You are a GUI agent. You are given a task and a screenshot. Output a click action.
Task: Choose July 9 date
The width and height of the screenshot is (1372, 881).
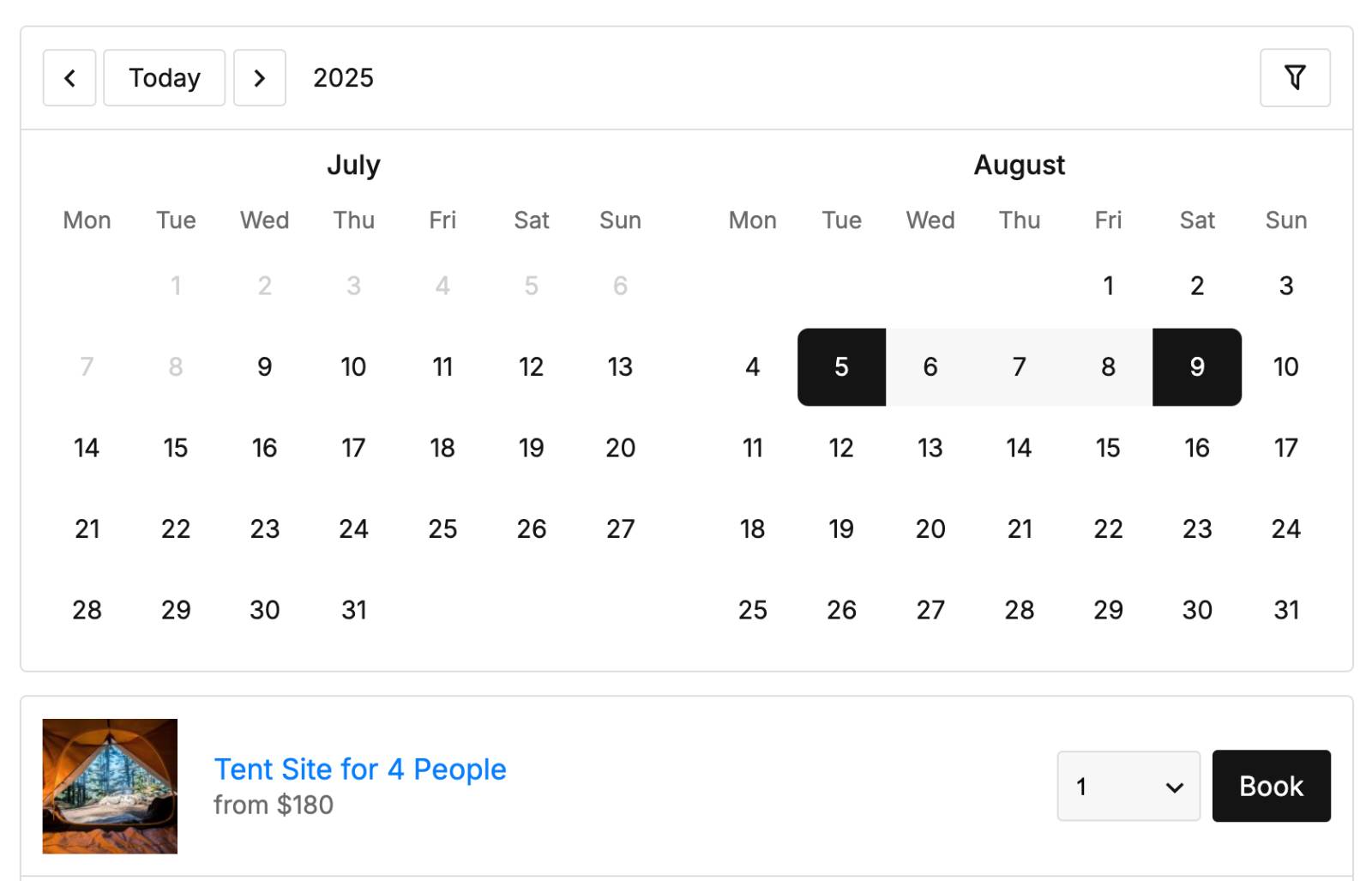click(264, 367)
